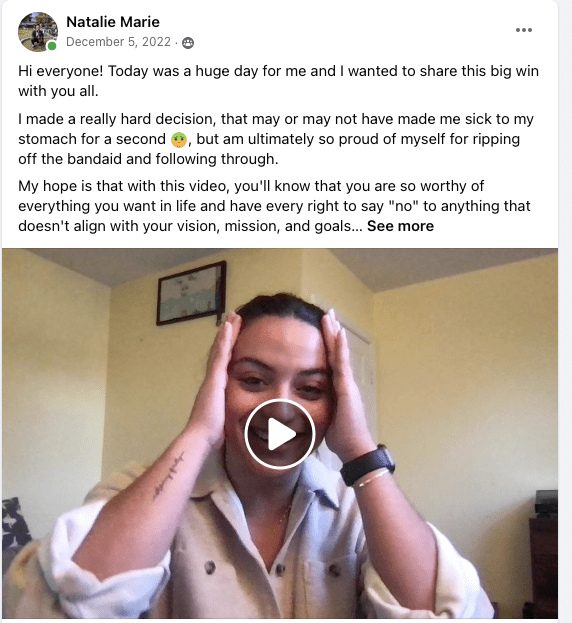Play the video with the circular play button

(x=280, y=433)
